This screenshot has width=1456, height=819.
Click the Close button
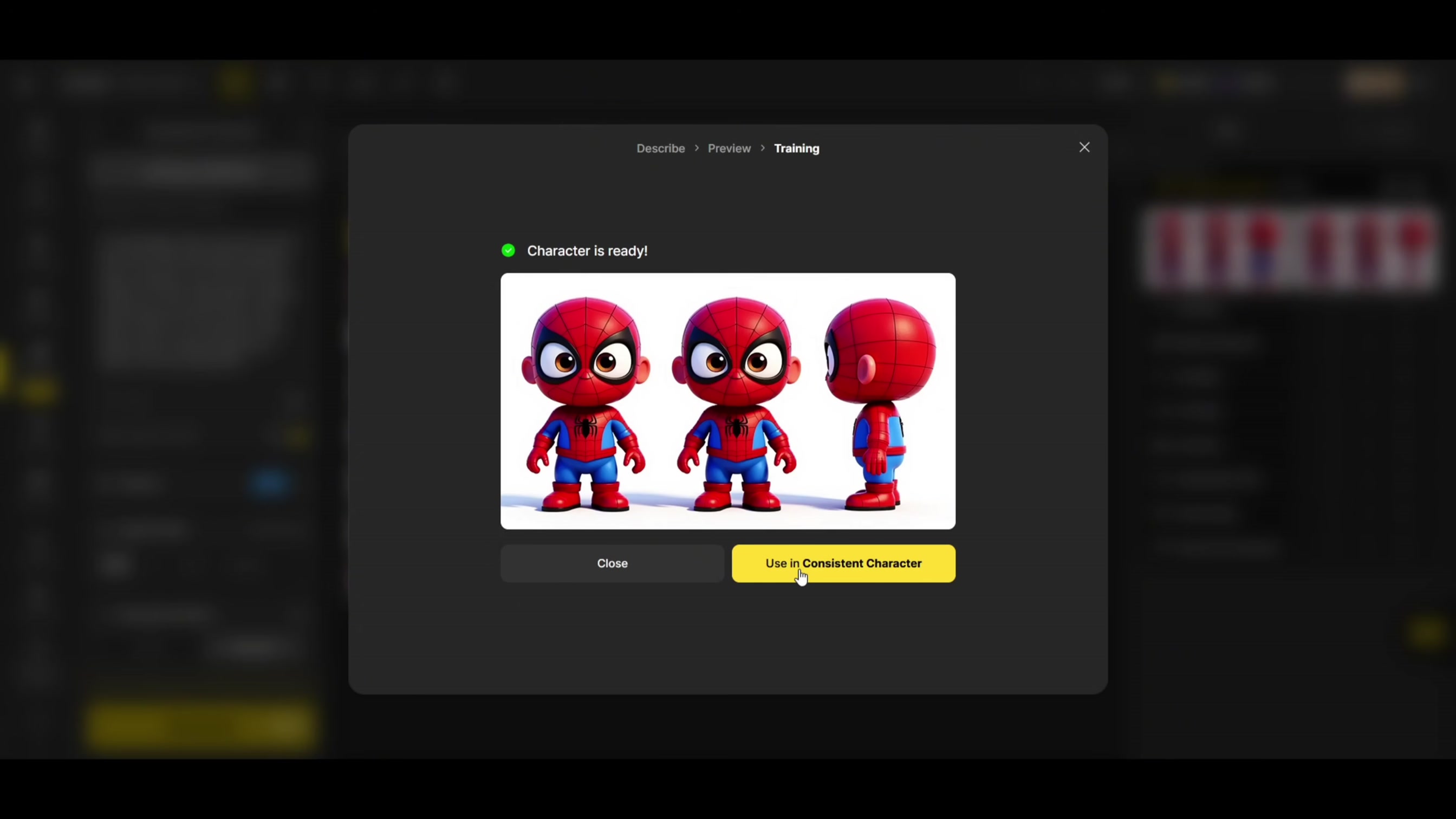[612, 563]
